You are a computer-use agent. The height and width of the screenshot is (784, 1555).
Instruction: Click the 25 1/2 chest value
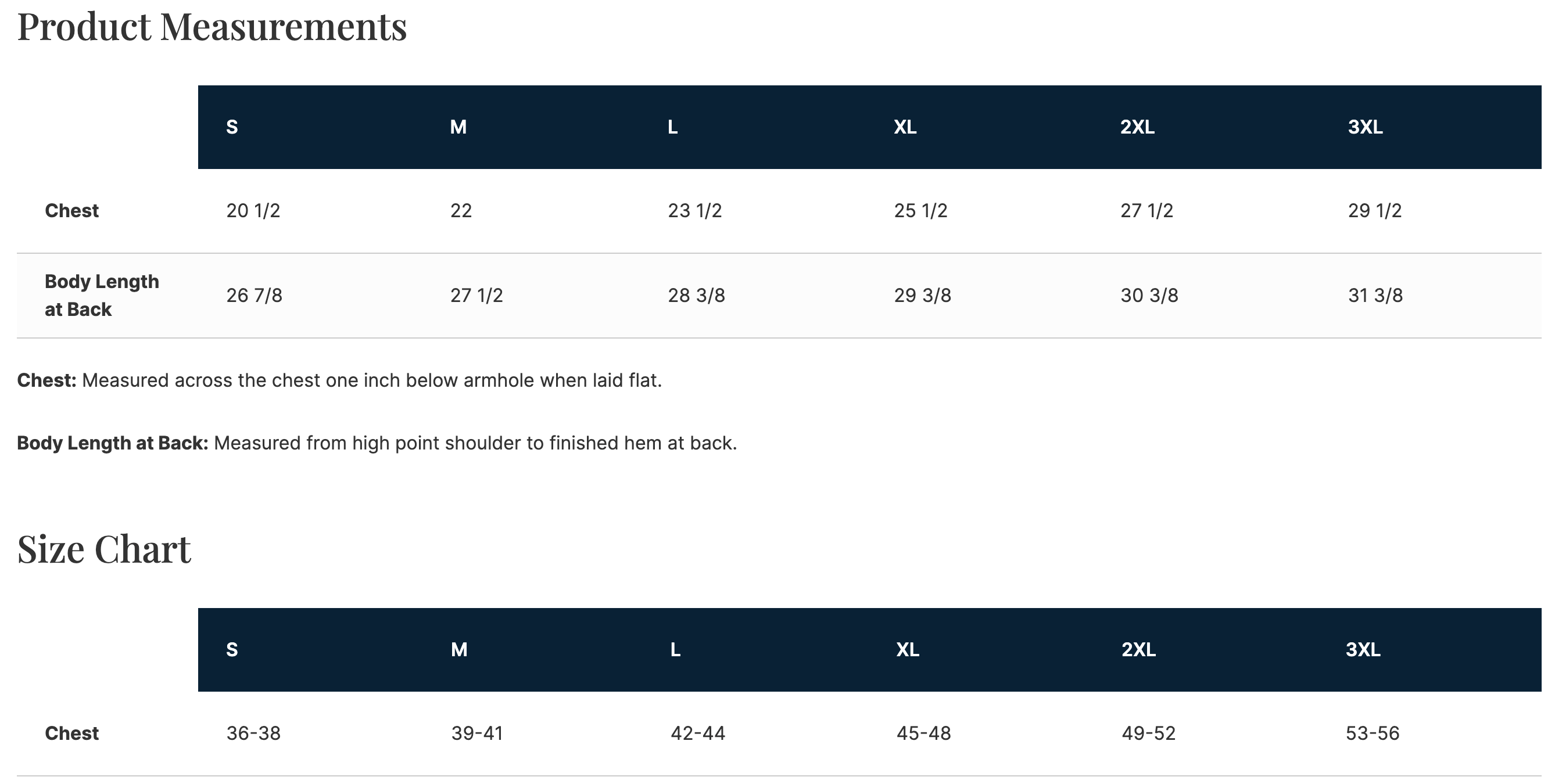coord(920,210)
